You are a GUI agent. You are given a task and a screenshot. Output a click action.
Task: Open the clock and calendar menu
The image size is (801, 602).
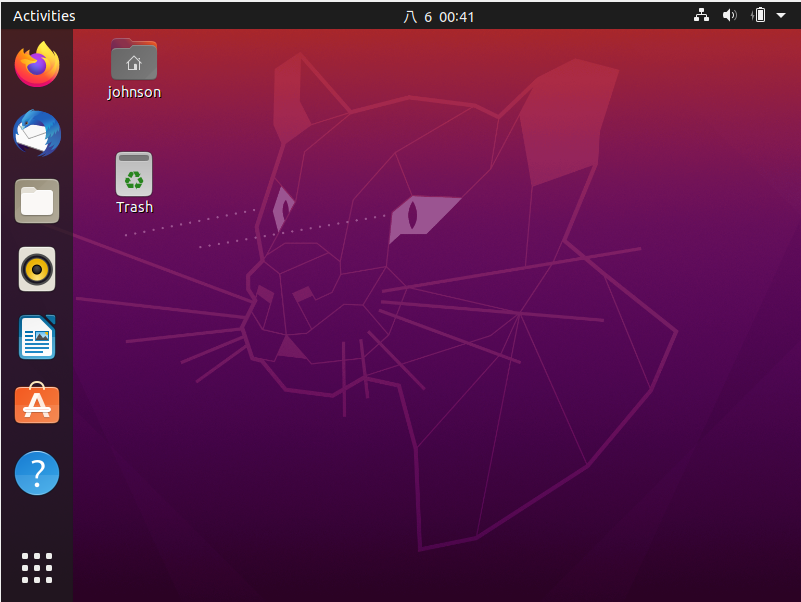point(439,17)
